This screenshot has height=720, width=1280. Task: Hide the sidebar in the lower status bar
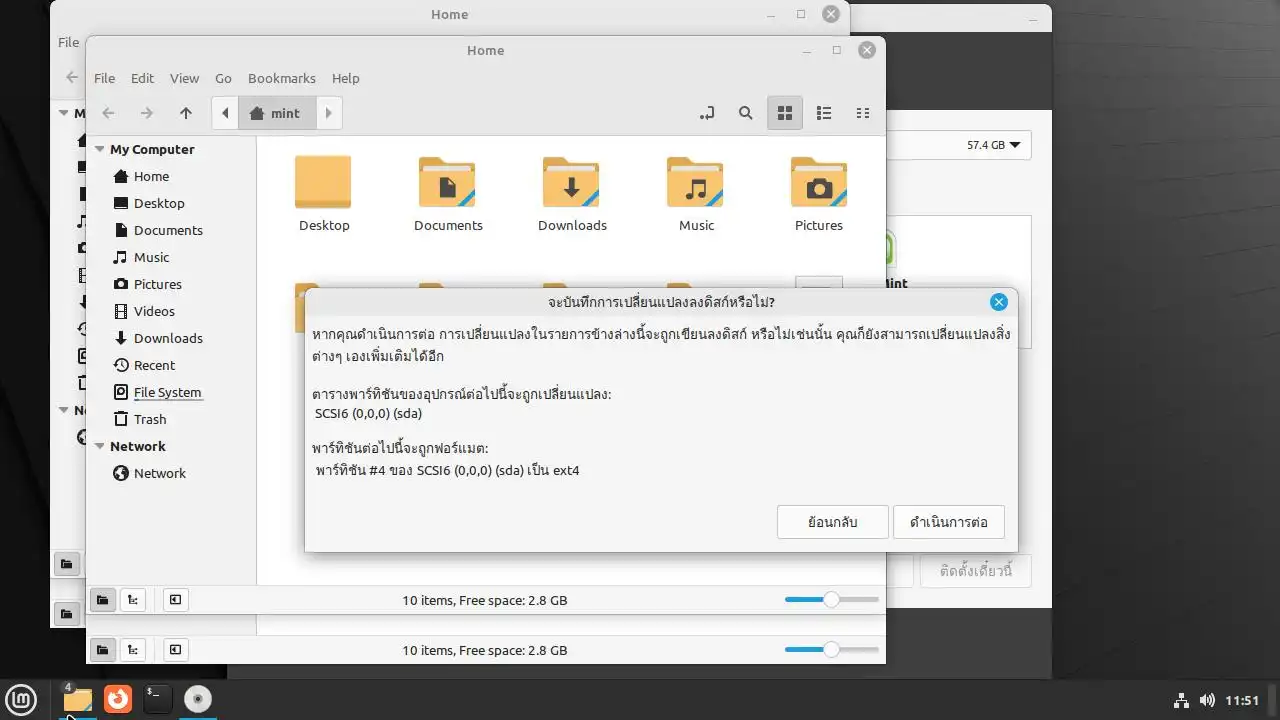[x=175, y=650]
